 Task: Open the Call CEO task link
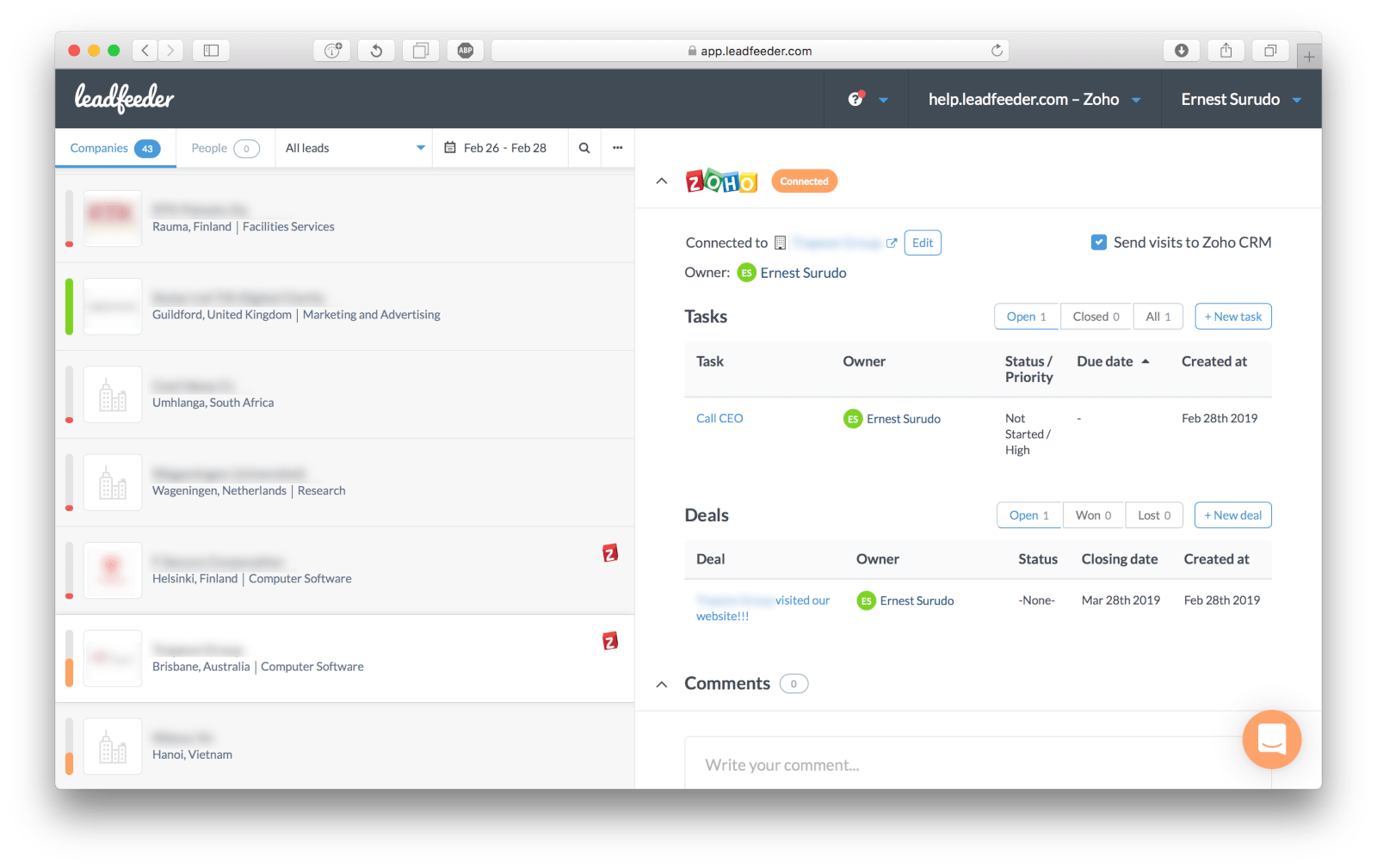[719, 418]
